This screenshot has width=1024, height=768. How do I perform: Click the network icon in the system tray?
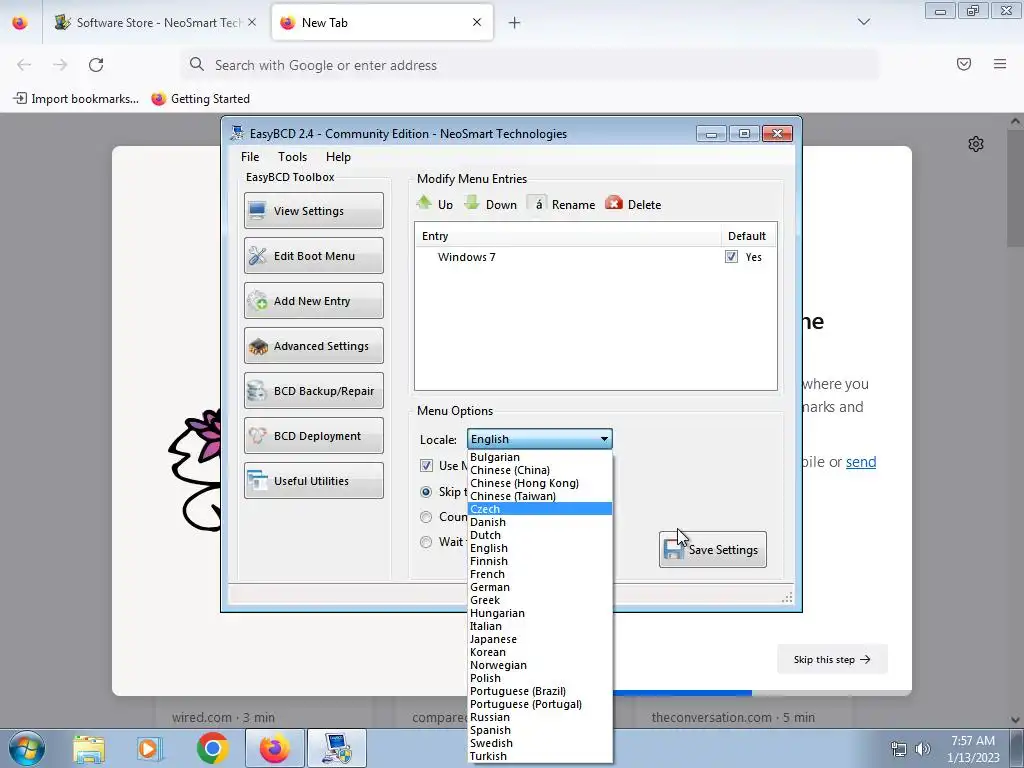click(899, 749)
